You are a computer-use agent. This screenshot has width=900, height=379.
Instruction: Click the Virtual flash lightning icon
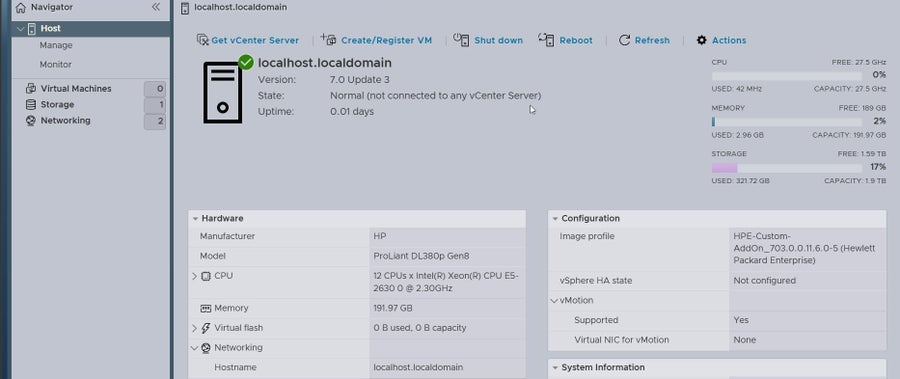(x=206, y=328)
